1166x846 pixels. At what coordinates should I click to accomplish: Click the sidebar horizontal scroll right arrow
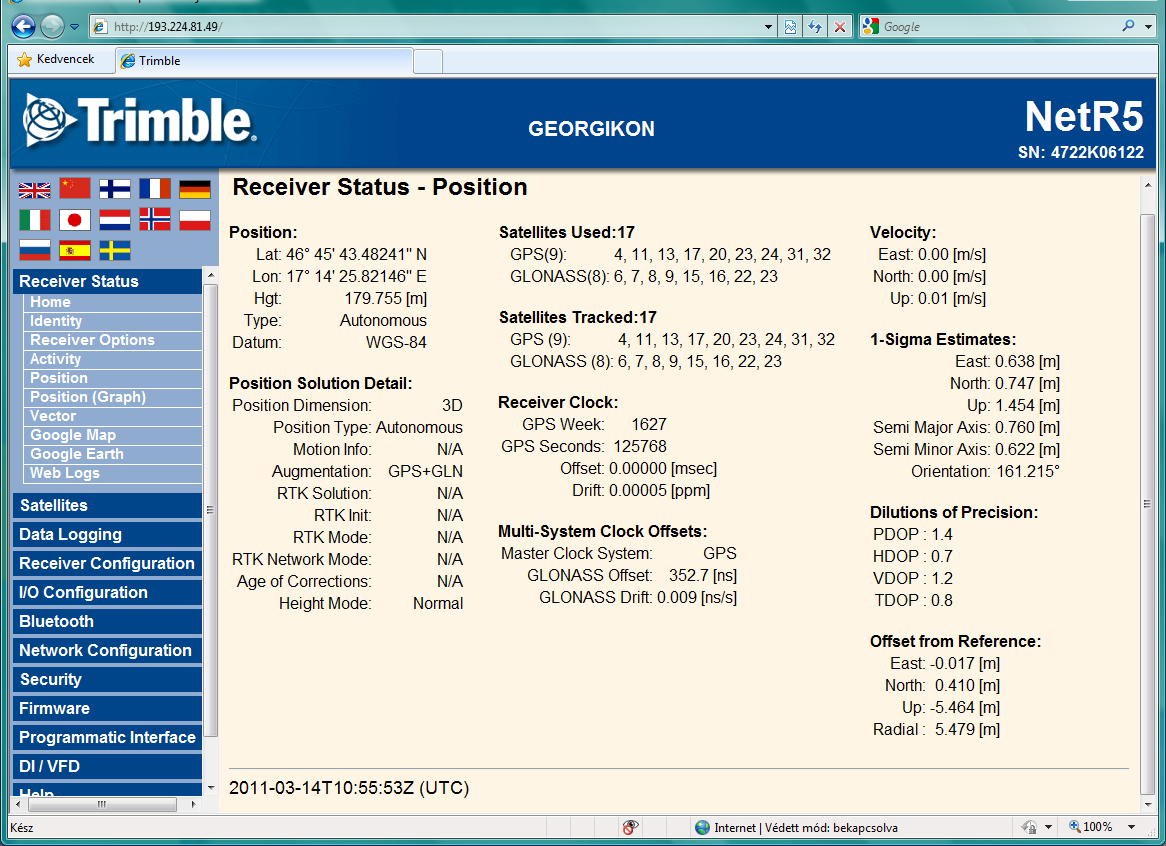coord(193,804)
